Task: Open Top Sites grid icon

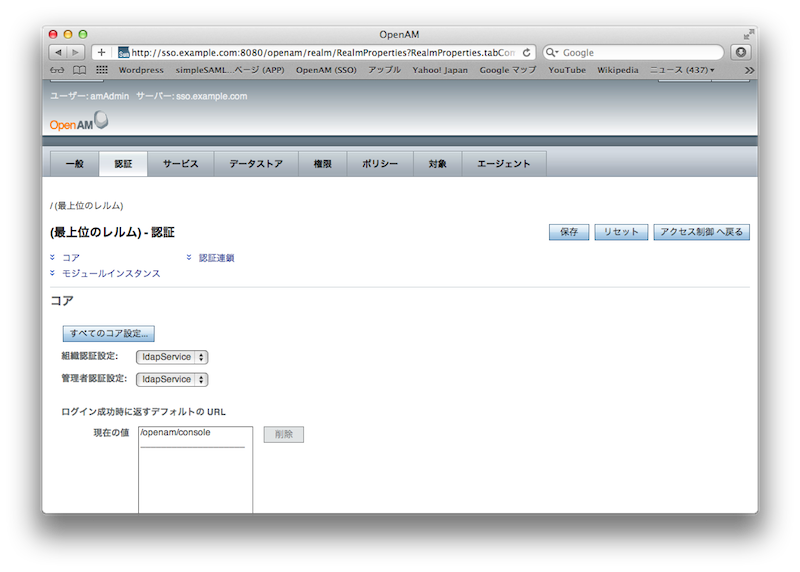Action: (x=102, y=70)
